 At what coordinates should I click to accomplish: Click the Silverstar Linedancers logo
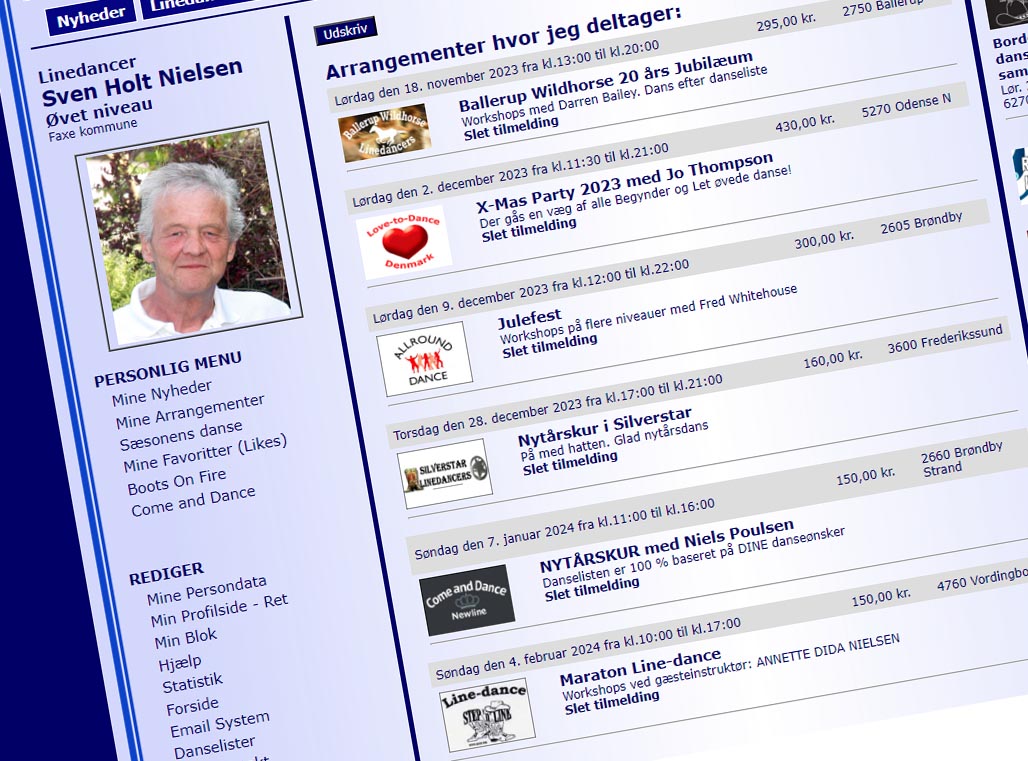[445, 473]
